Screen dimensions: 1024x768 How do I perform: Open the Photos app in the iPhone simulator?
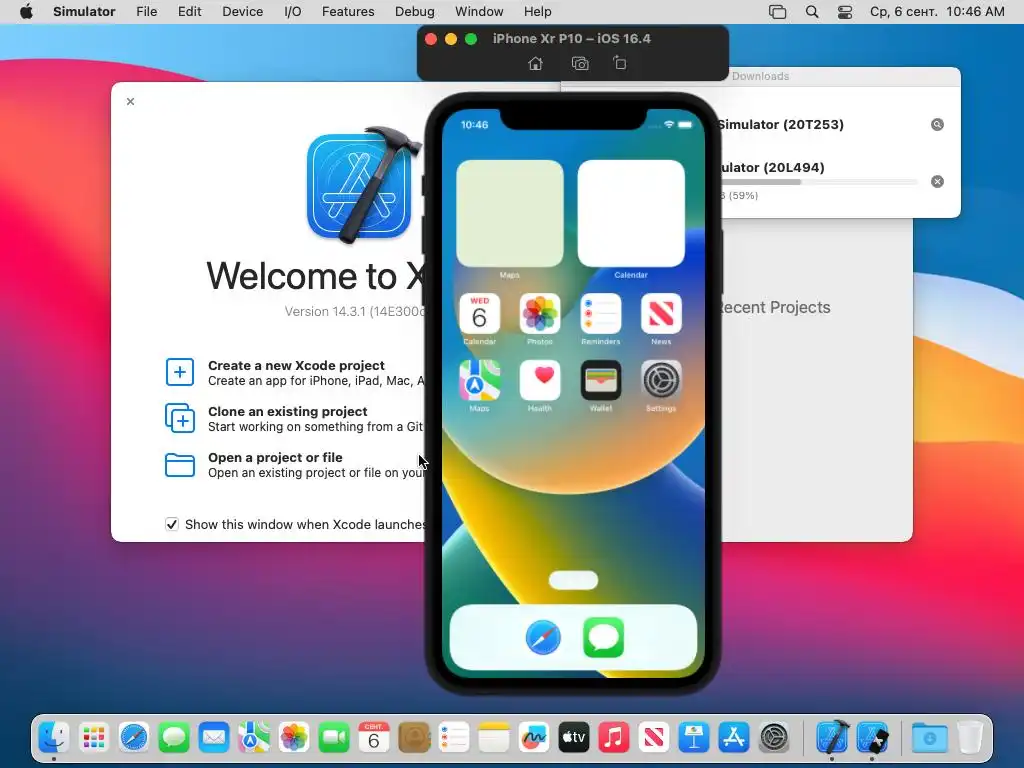(x=539, y=313)
